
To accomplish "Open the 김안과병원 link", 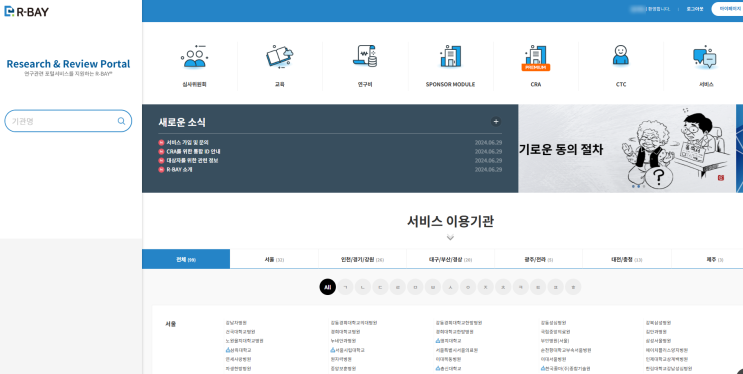I will tap(656, 332).
